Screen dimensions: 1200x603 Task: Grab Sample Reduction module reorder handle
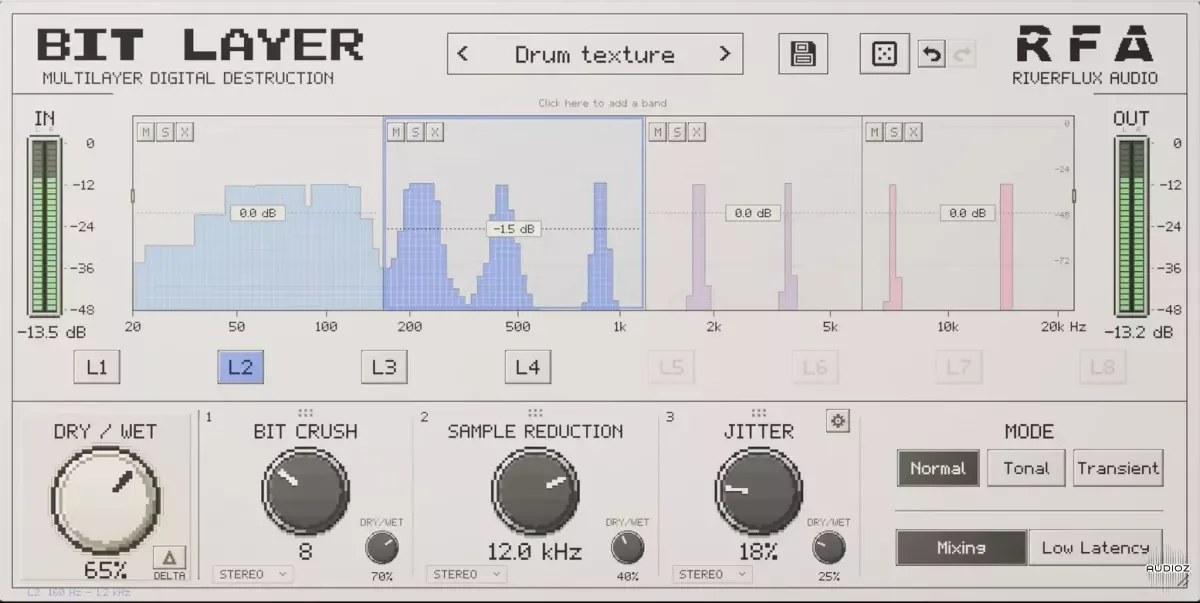pos(535,412)
